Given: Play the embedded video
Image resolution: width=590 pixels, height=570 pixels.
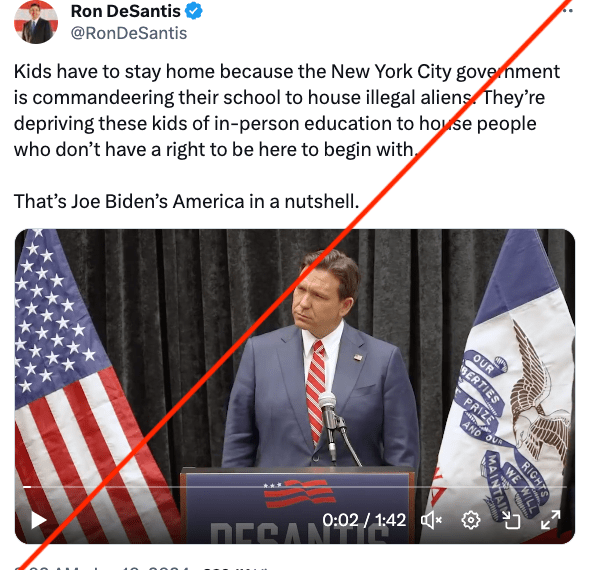Looking at the screenshot, I should click(38, 520).
